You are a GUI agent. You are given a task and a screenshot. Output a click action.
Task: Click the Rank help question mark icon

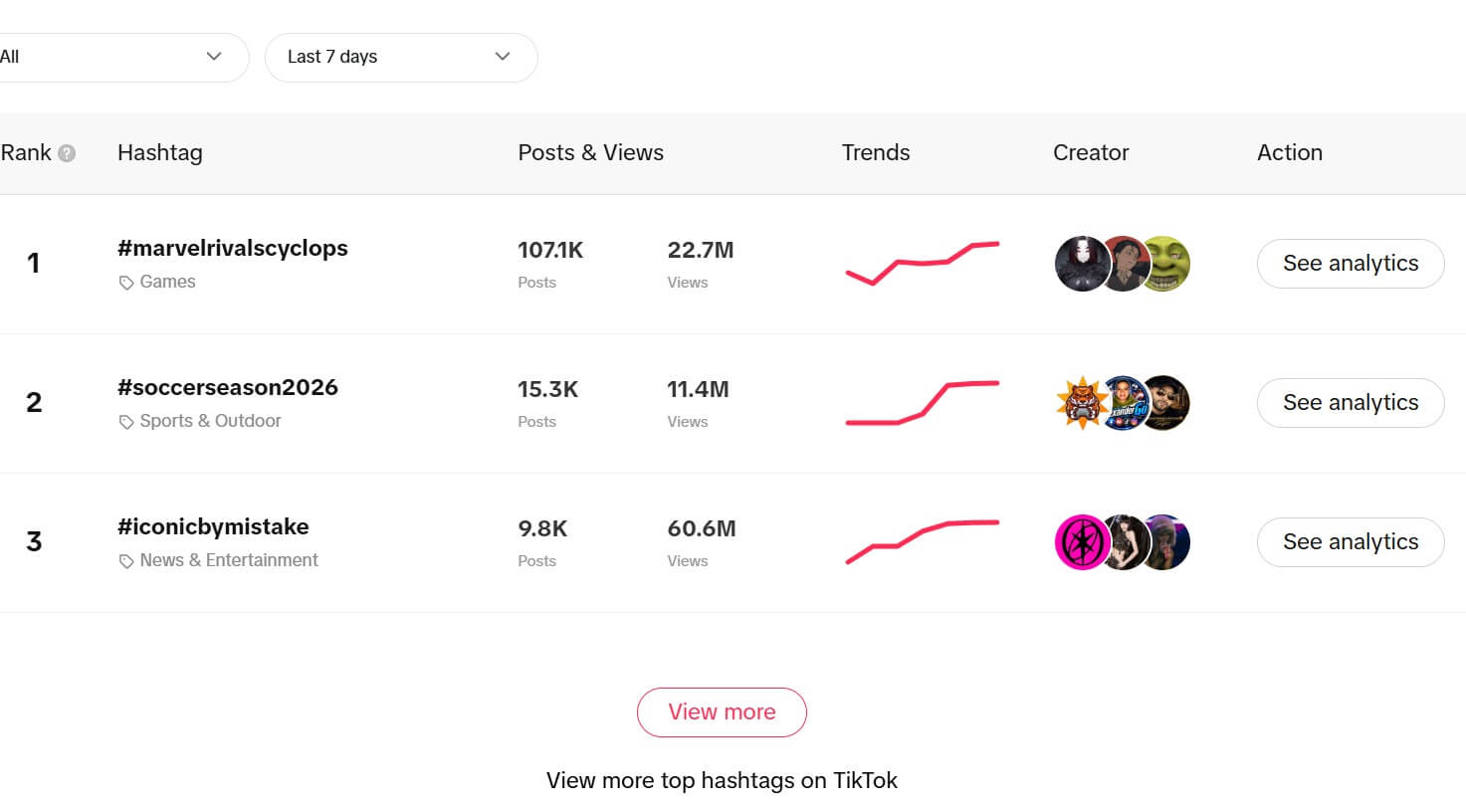click(67, 153)
